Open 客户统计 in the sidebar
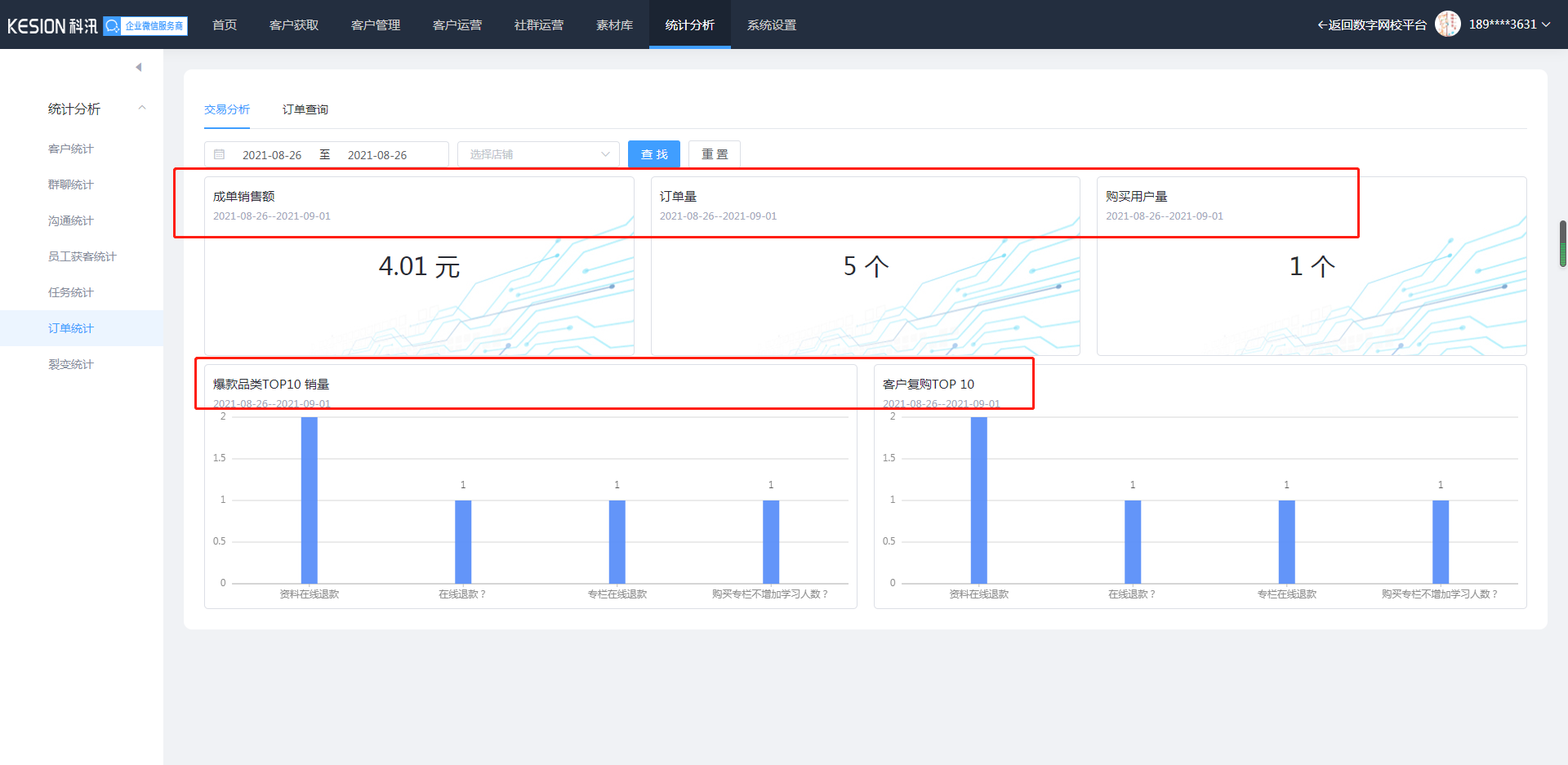Screen dimensions: 1568x765 point(71,149)
